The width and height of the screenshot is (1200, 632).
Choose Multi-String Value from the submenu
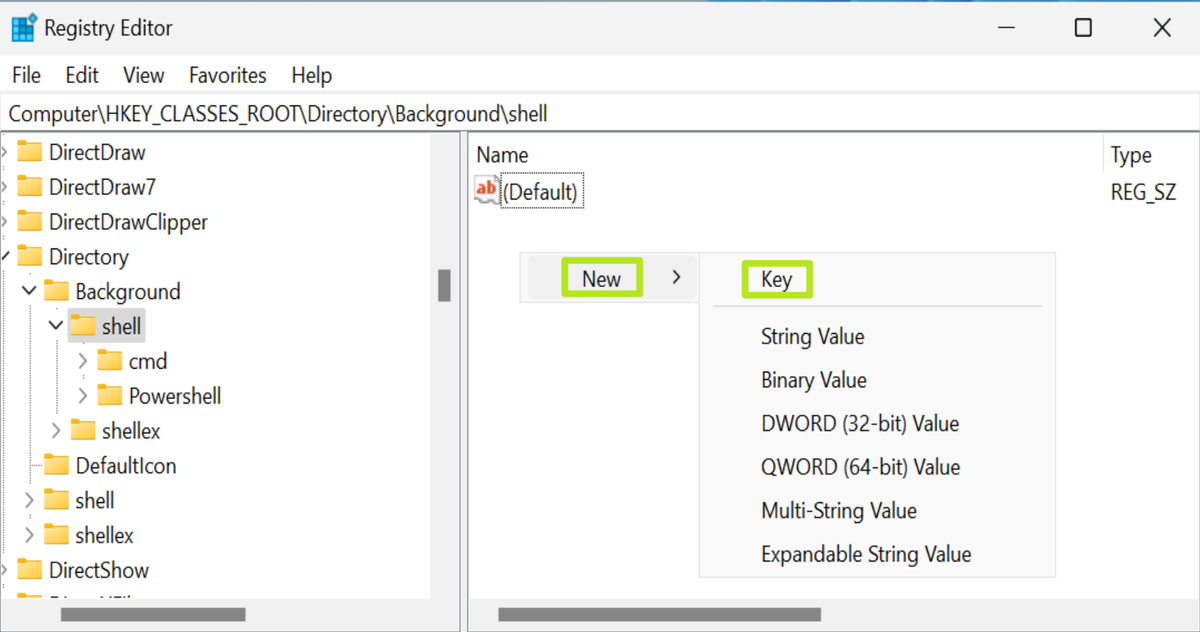click(x=838, y=510)
